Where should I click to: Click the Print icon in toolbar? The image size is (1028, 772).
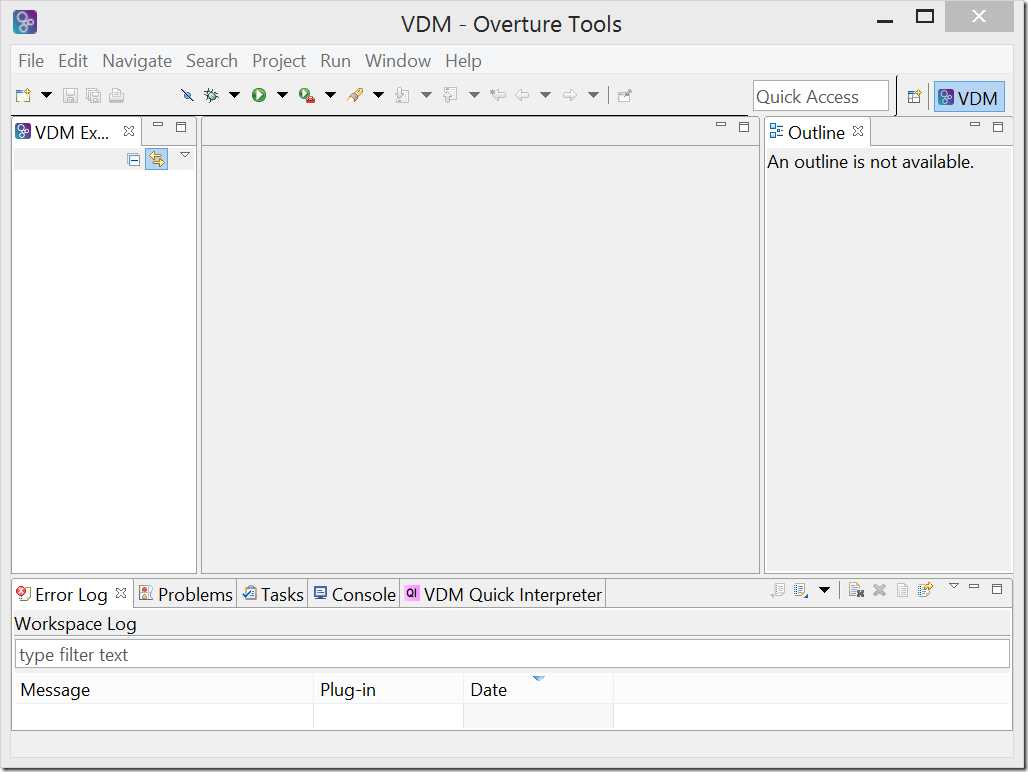117,96
